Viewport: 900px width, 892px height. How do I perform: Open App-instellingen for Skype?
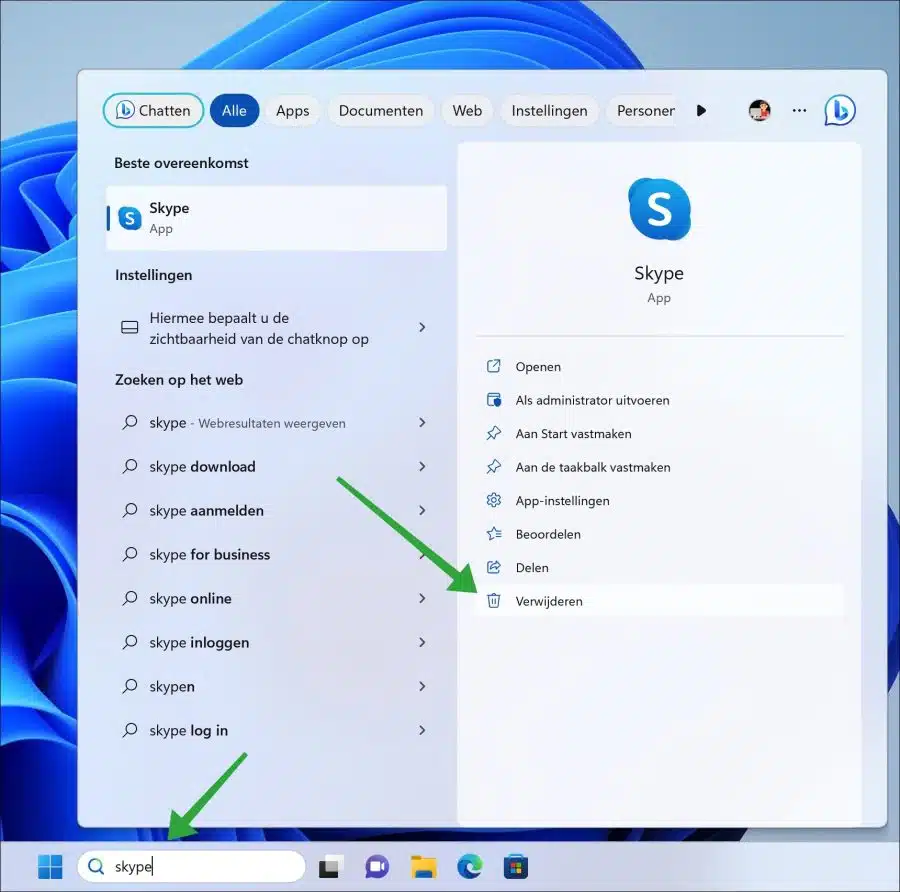(x=660, y=501)
